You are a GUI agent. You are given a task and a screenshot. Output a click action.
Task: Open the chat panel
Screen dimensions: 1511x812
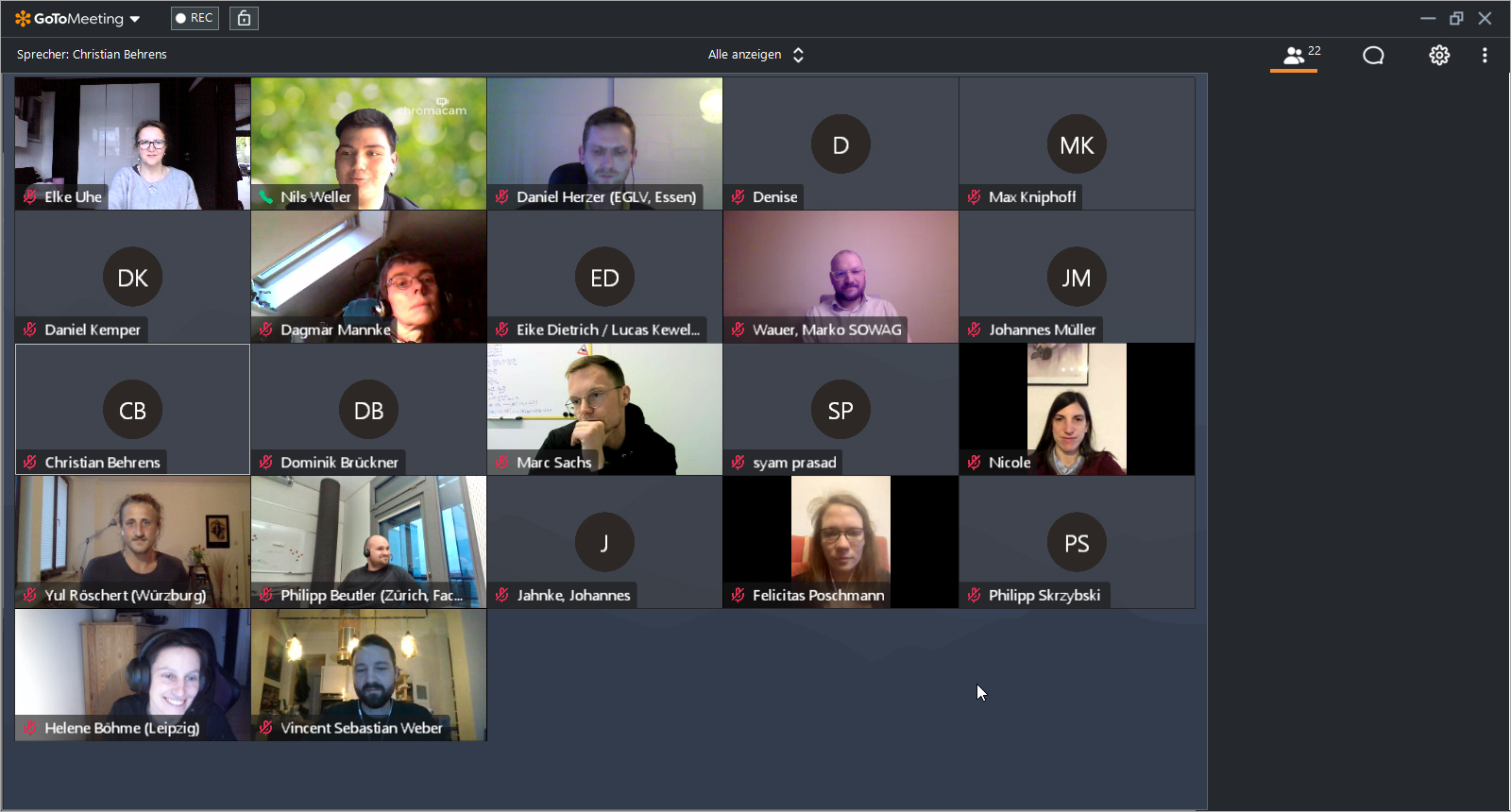(1373, 56)
